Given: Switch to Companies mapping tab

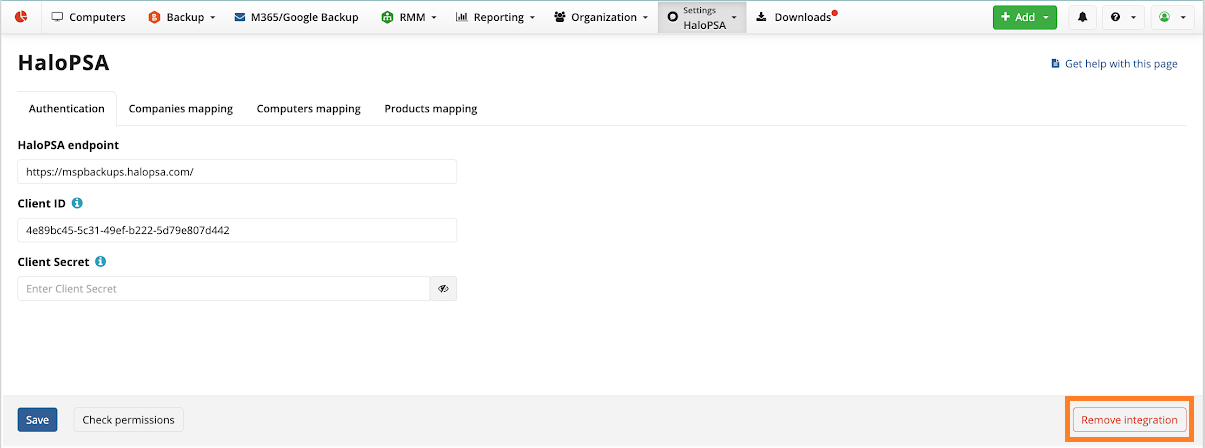Looking at the screenshot, I should [181, 109].
